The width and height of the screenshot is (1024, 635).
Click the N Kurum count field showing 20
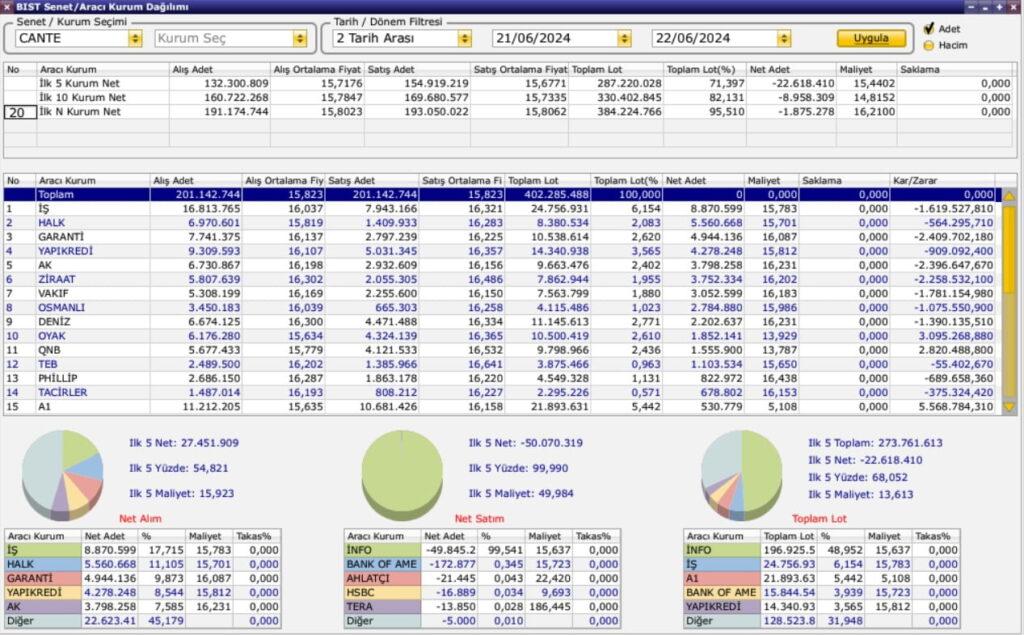[x=20, y=112]
